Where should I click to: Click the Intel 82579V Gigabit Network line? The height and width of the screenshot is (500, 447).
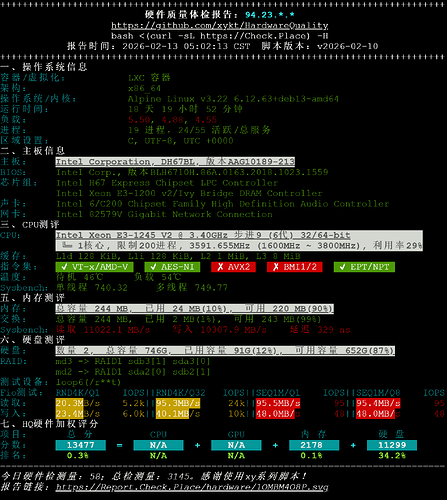point(164,214)
